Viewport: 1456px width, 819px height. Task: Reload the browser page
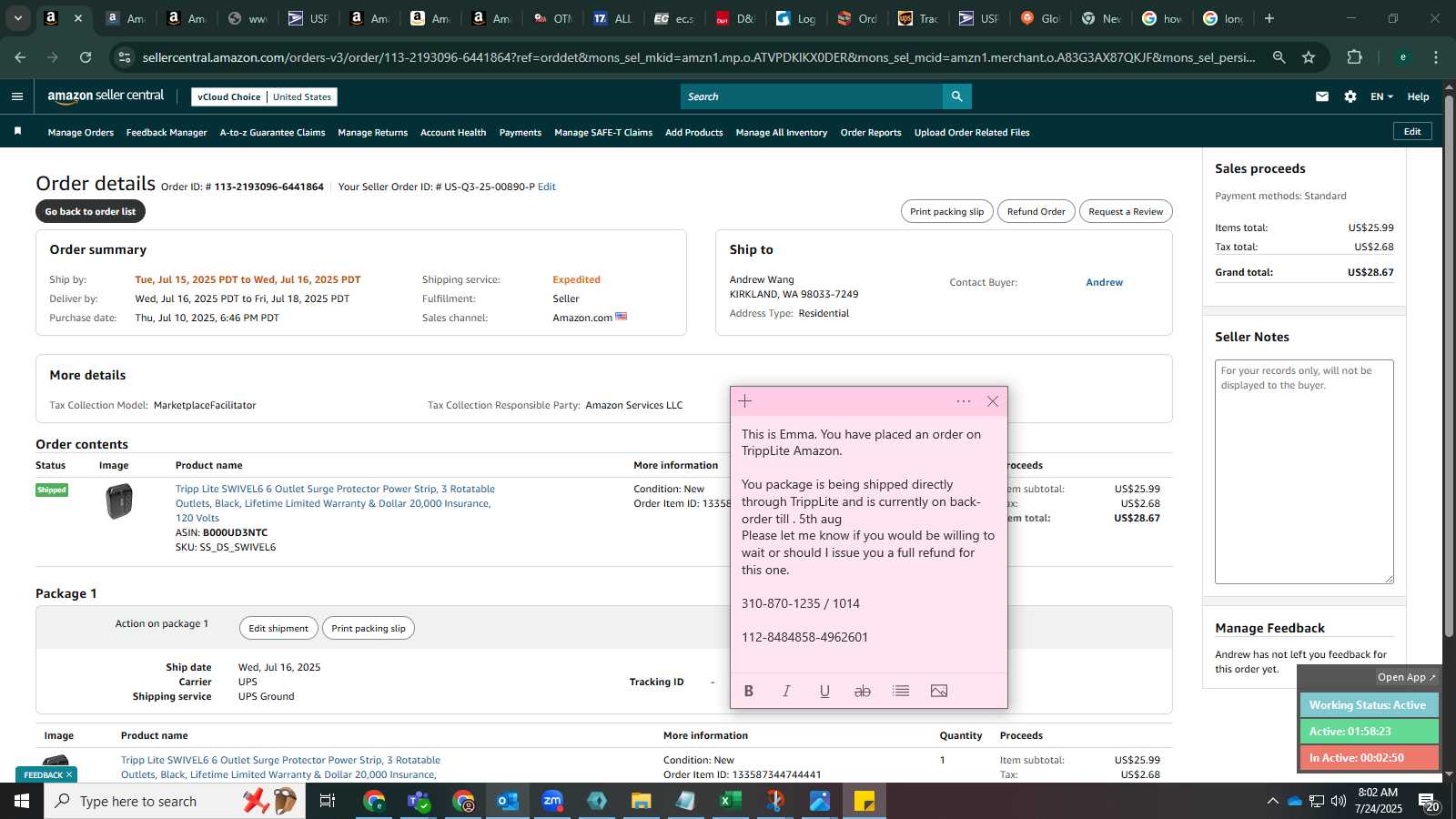86,57
